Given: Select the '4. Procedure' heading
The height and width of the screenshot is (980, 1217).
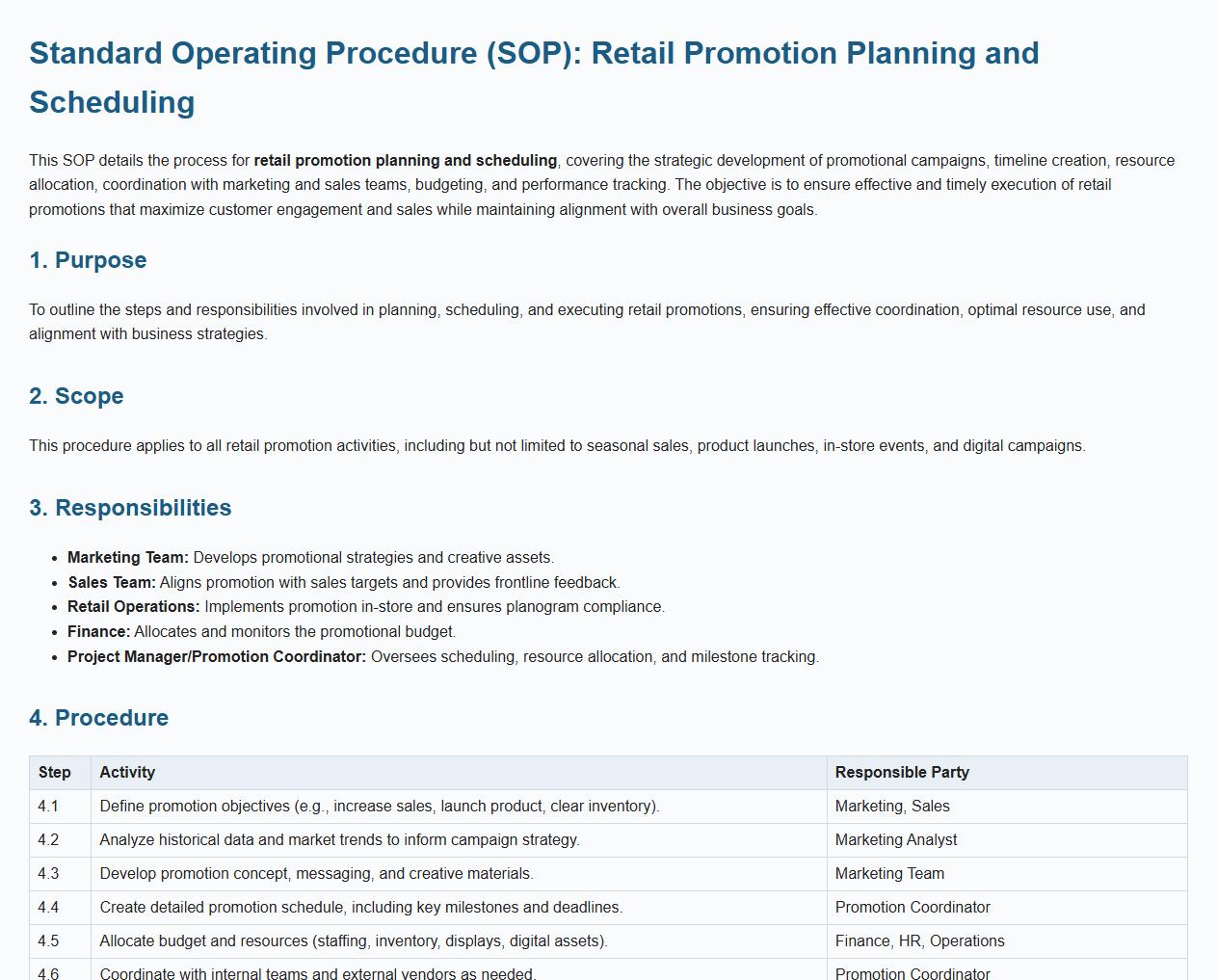Looking at the screenshot, I should click(98, 718).
